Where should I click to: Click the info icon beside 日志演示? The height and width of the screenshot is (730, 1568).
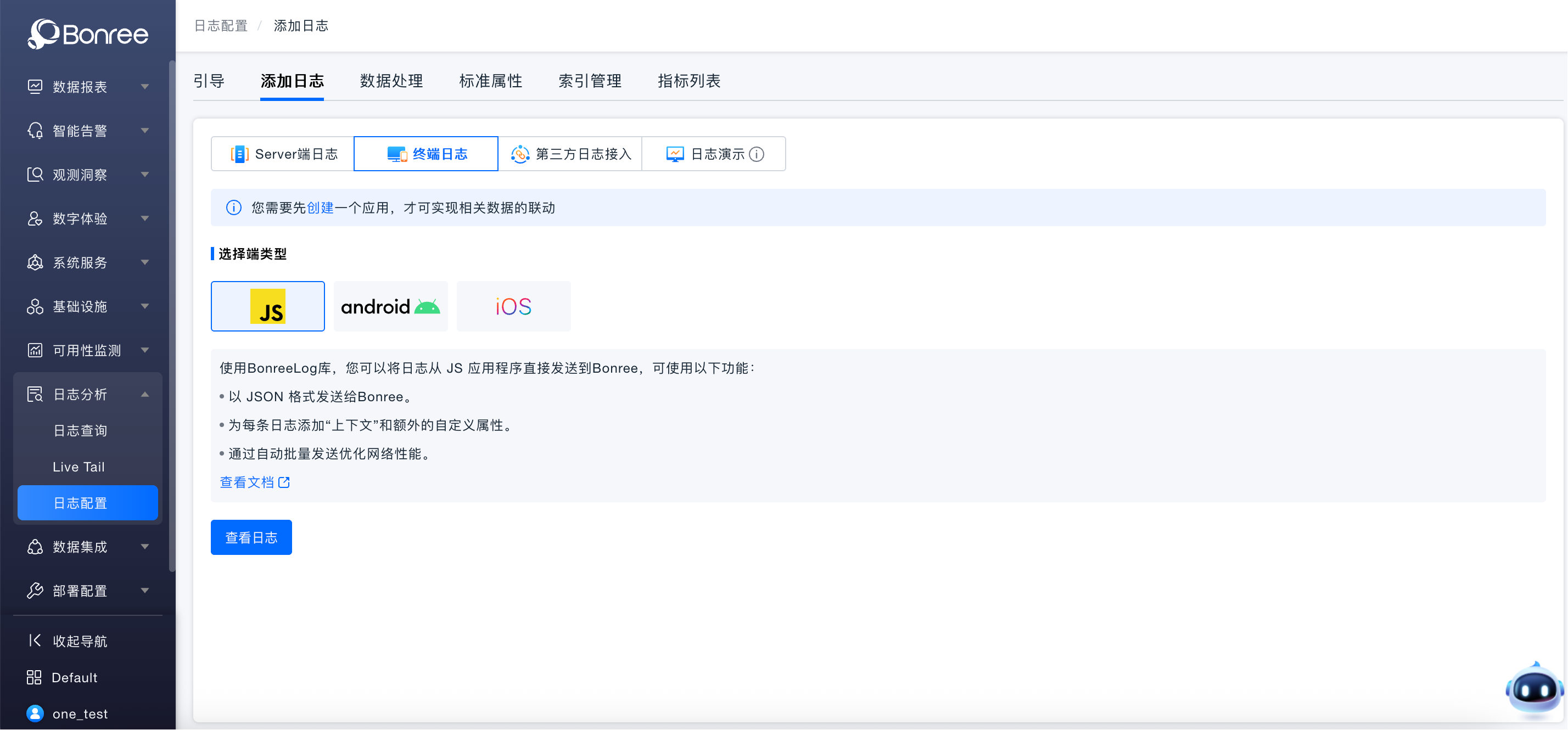tap(757, 155)
